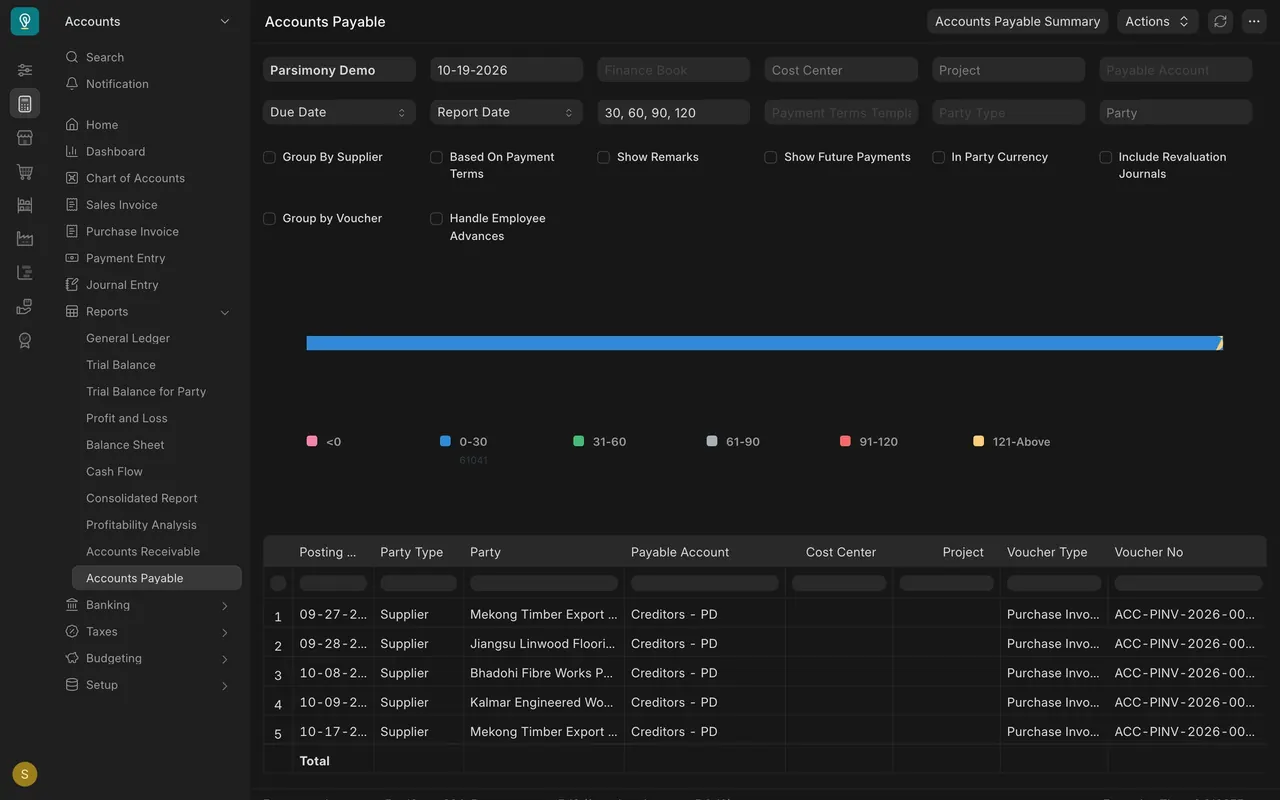Check the Show Future Payments box
The image size is (1280, 800).
click(770, 157)
